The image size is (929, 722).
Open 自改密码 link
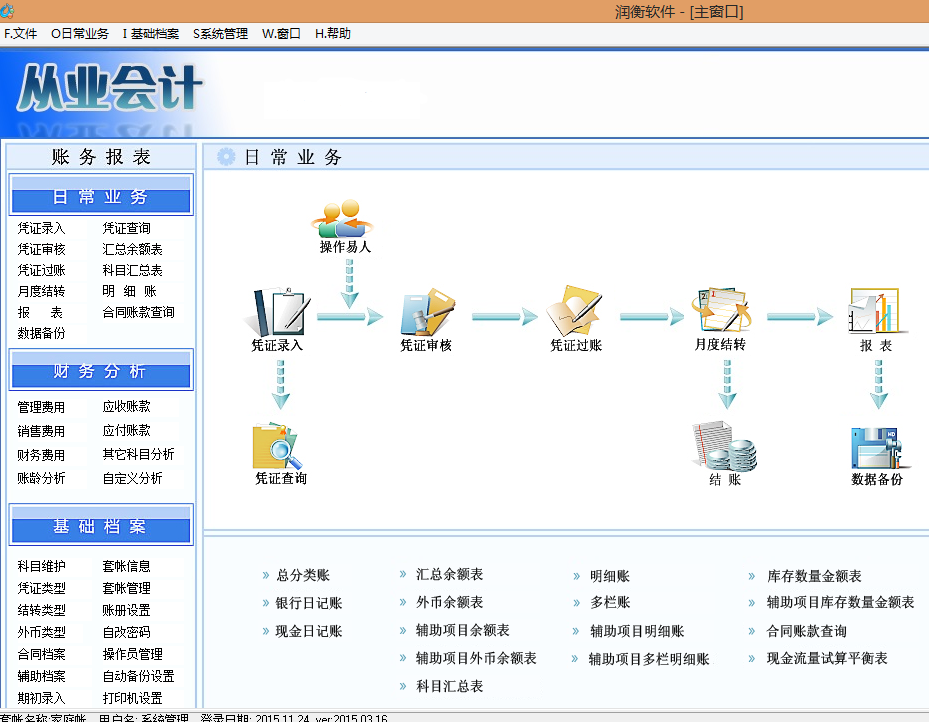(x=127, y=632)
